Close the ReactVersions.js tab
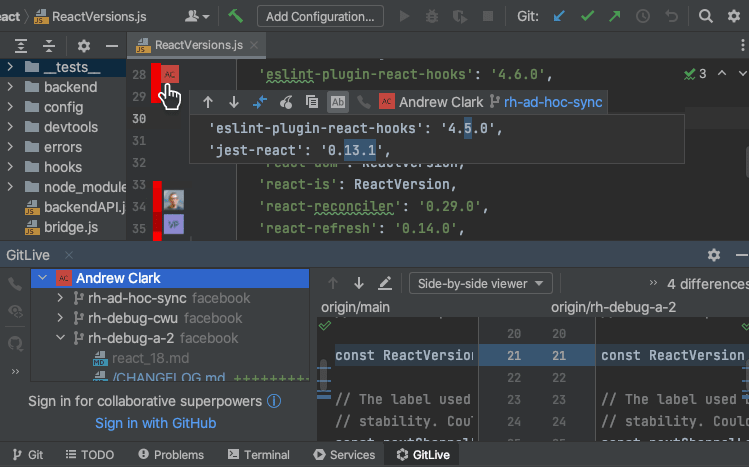The image size is (749, 467). (254, 45)
